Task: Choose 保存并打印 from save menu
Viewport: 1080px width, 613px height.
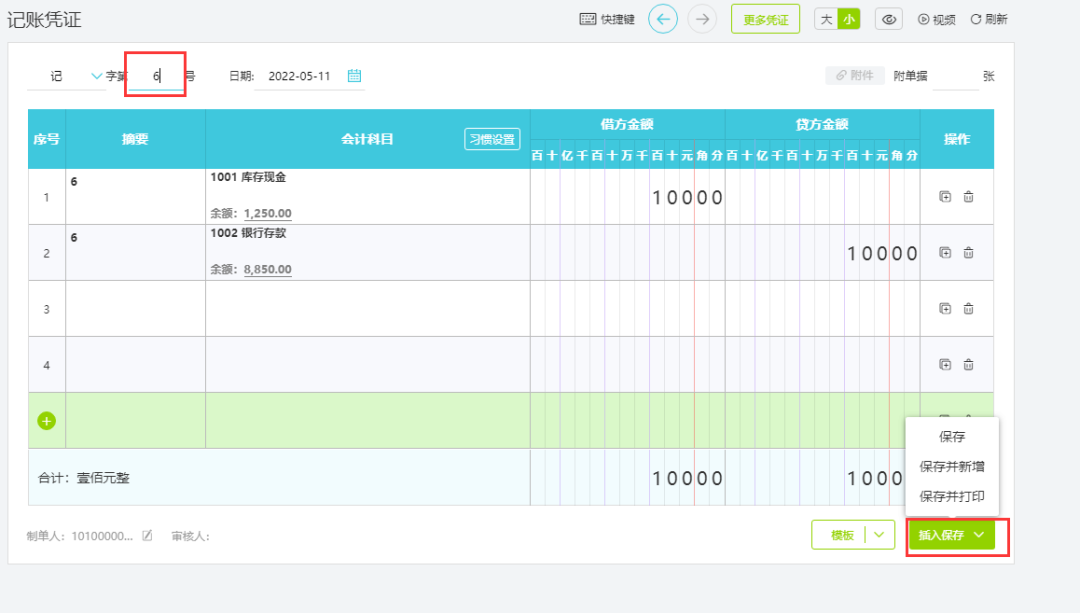Action: coord(952,496)
